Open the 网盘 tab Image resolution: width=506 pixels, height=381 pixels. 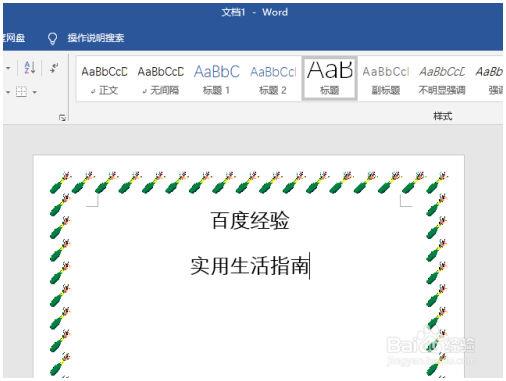tap(13, 38)
